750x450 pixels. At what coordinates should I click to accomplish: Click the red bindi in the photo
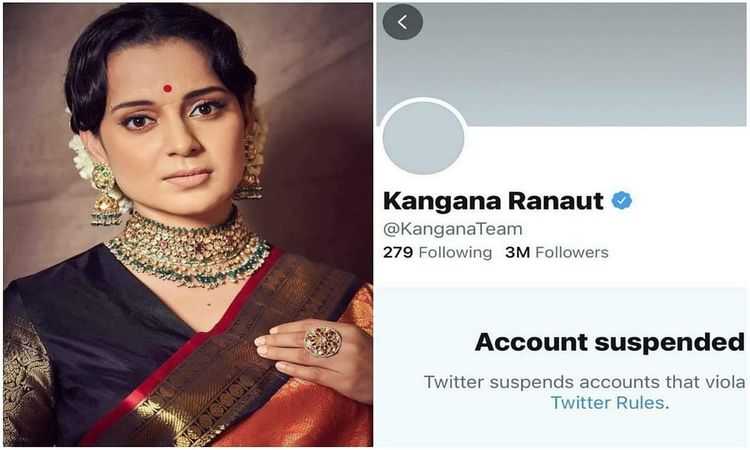(167, 88)
